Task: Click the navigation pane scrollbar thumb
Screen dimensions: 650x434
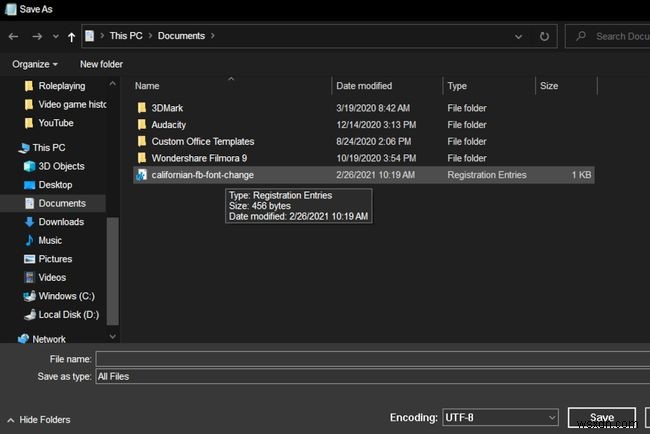Action: click(112, 271)
